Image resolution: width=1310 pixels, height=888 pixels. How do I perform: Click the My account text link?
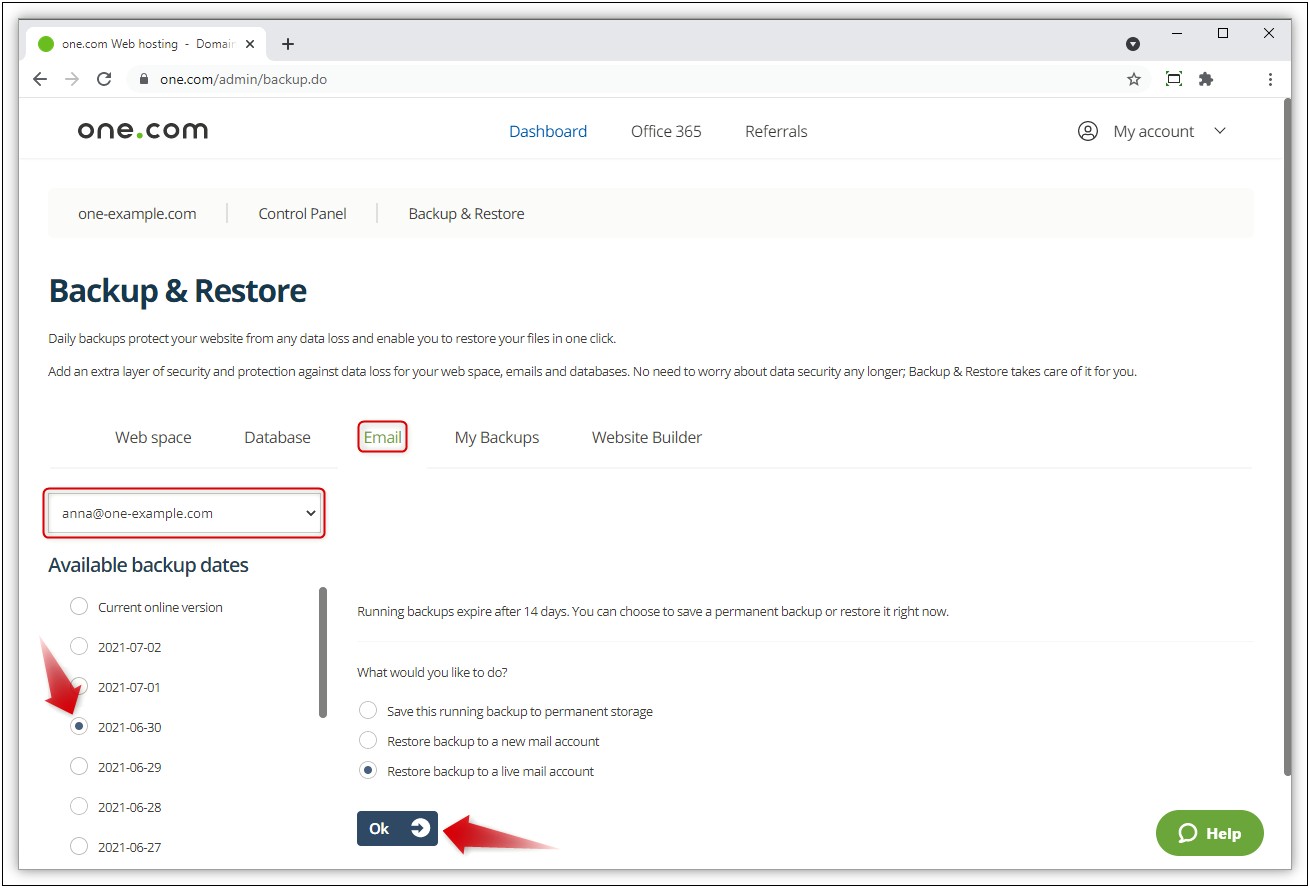click(x=1154, y=131)
